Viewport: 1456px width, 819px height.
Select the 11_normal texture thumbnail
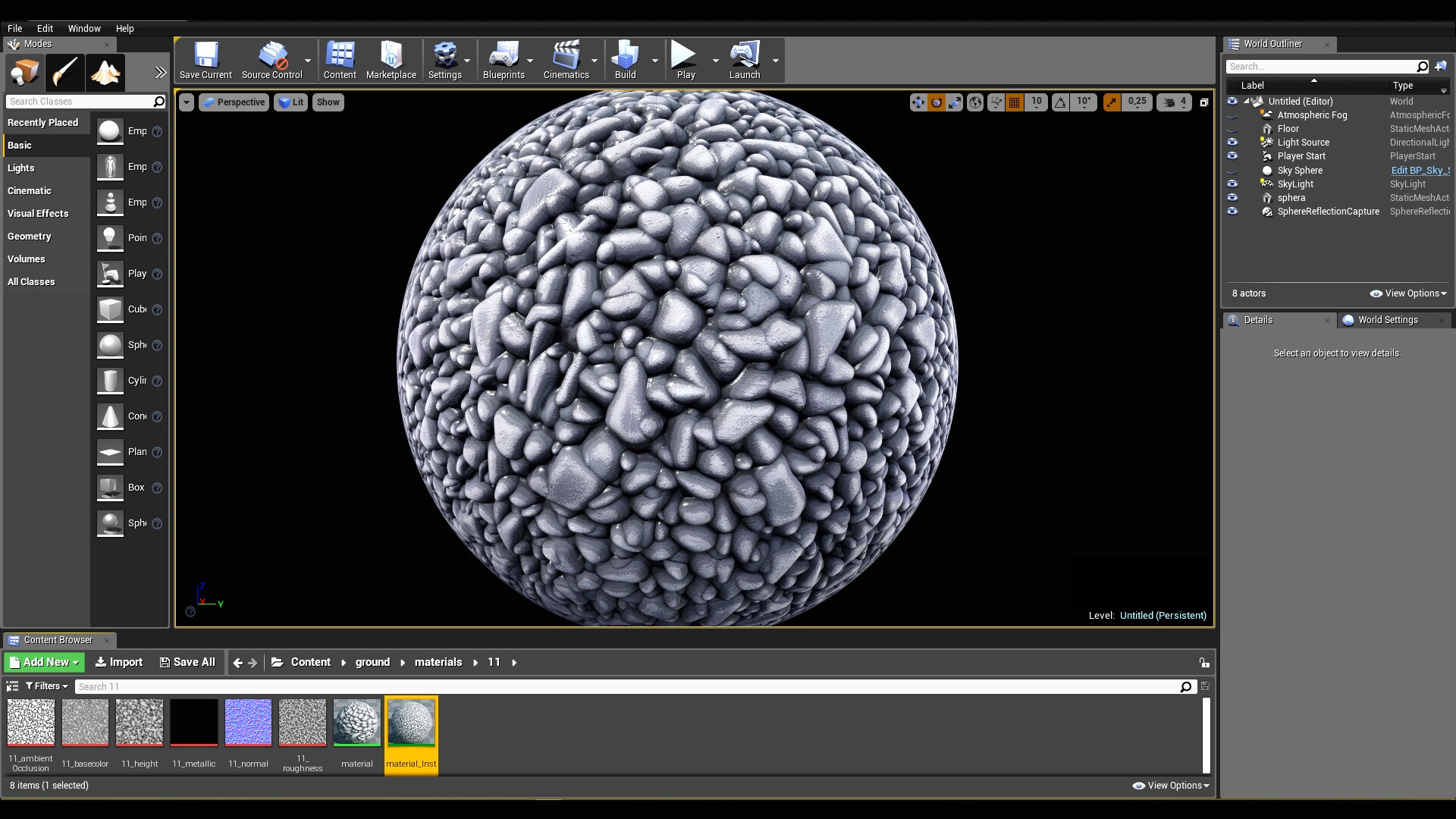[248, 722]
